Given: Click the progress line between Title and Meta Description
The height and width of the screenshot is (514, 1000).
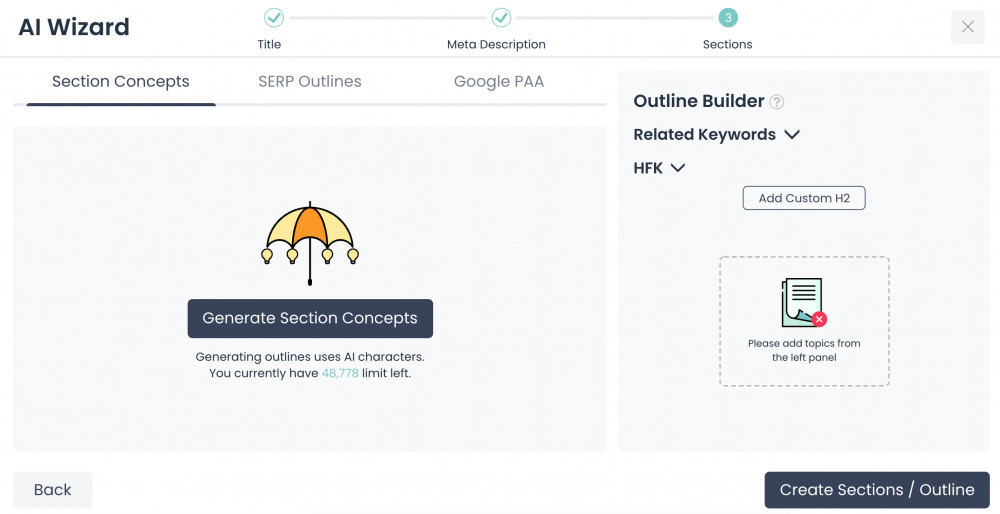Looking at the screenshot, I should click(x=388, y=18).
